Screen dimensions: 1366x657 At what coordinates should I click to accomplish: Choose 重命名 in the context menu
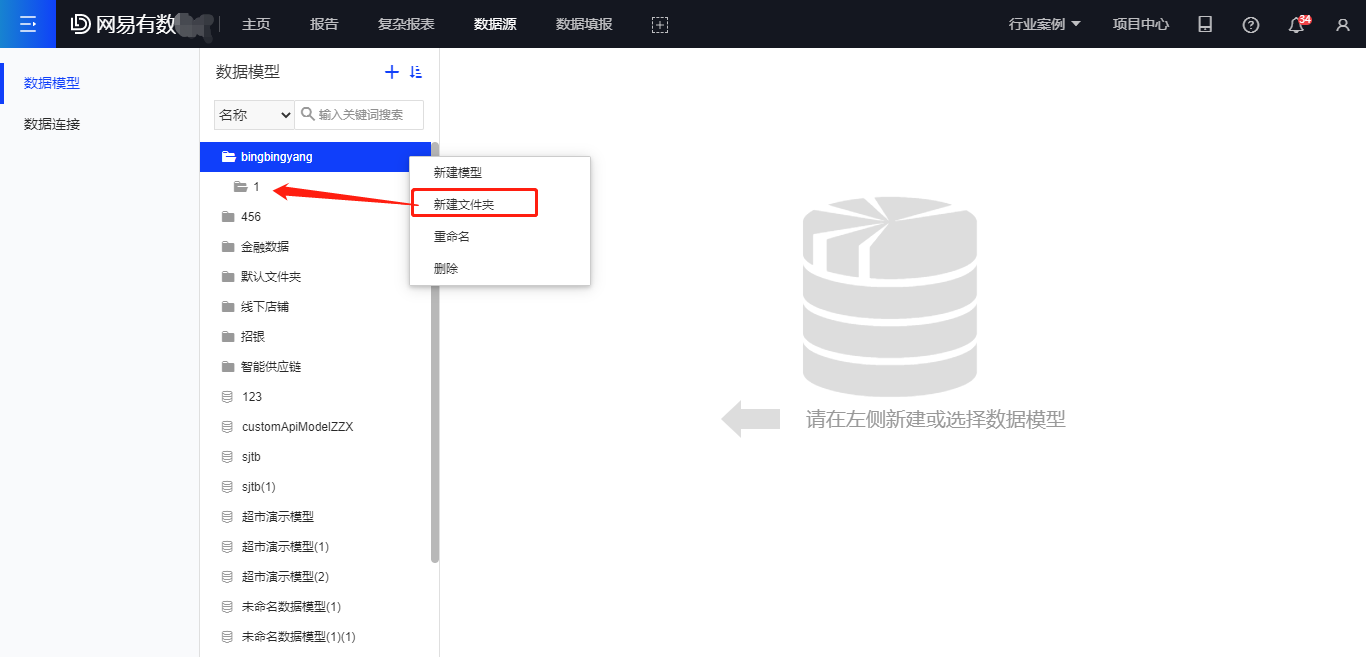pos(452,237)
